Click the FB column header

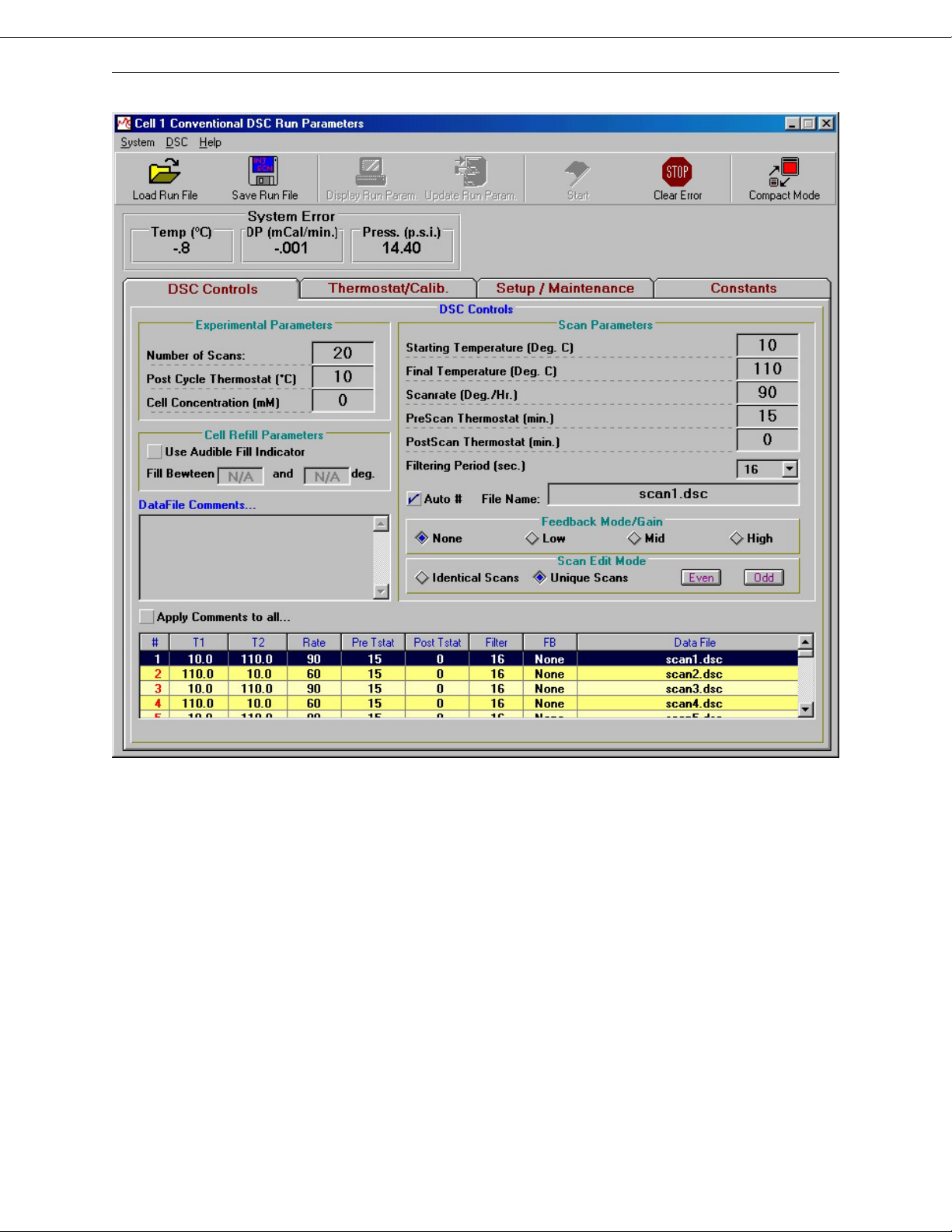(x=549, y=643)
